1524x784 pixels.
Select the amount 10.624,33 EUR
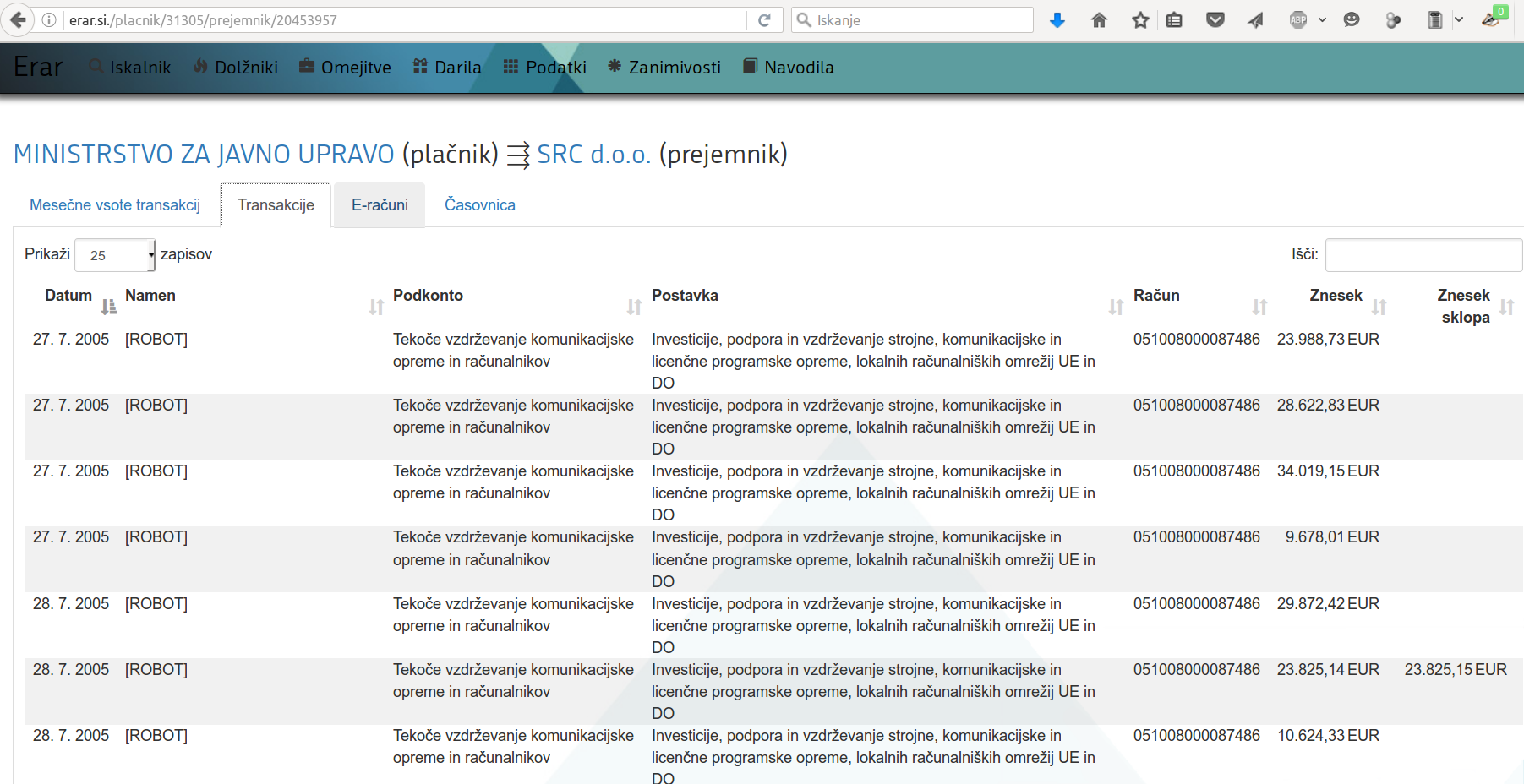pos(1328,736)
